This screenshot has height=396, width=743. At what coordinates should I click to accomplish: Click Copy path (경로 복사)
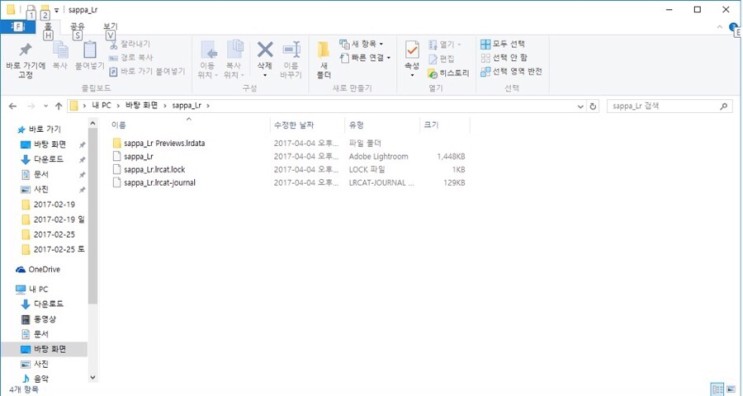pyautogui.click(x=131, y=57)
